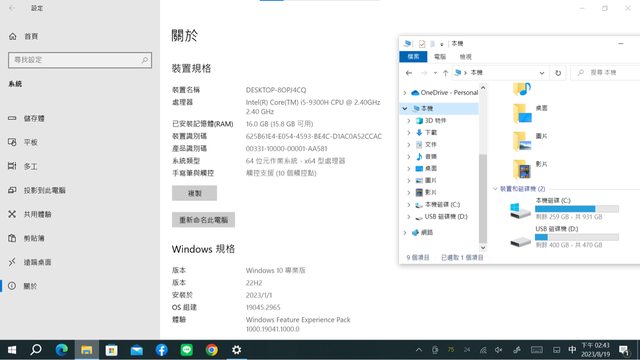This screenshot has height=360, width=640.
Task: Click the 複製 copy button under device specs
Action: [x=194, y=193]
